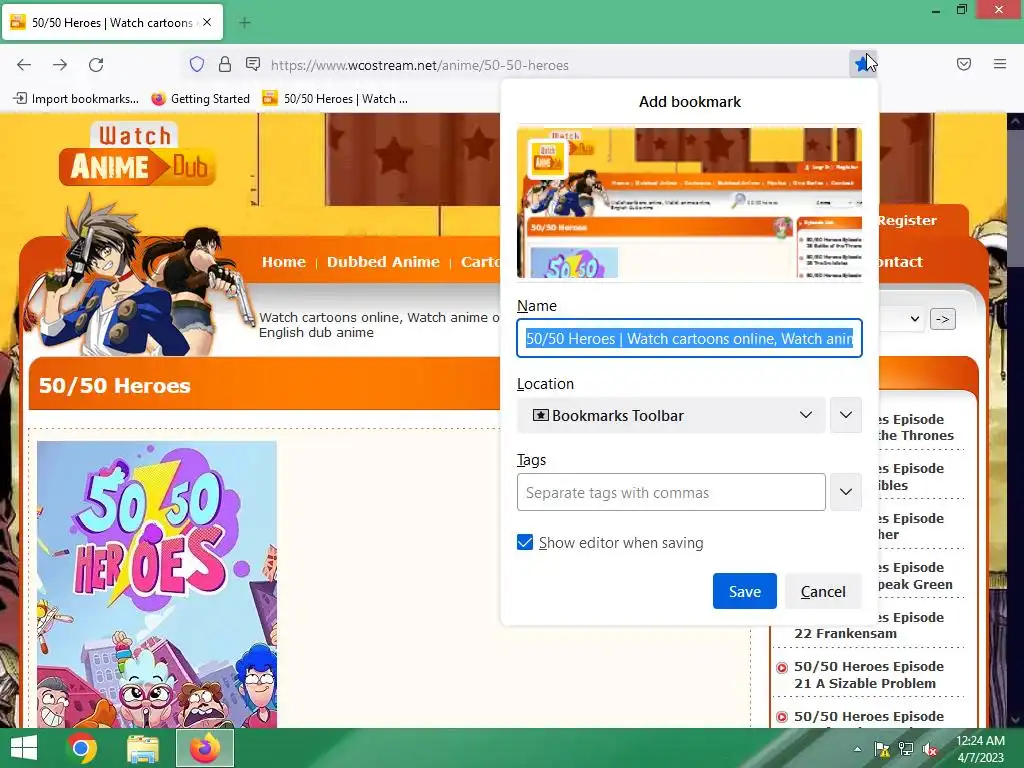
Task: Open a new tab with plus button
Action: tap(245, 23)
